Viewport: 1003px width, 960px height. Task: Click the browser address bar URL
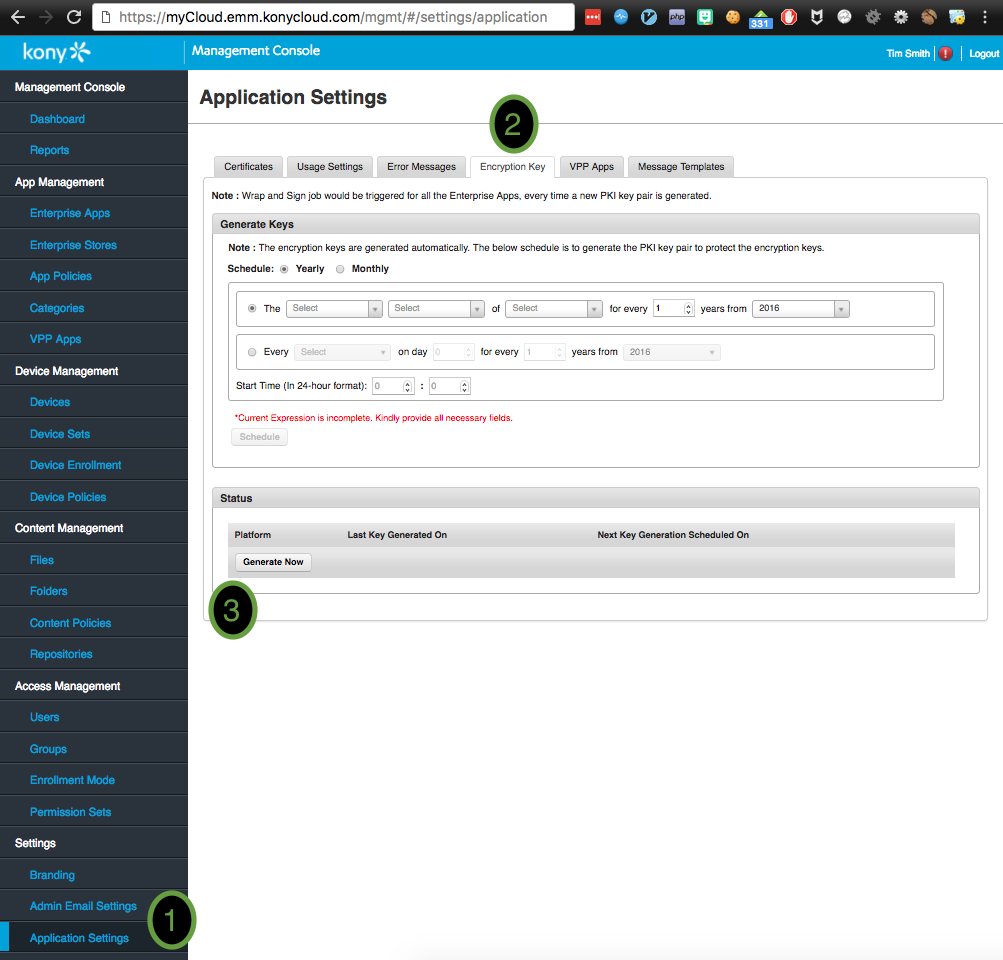333,17
